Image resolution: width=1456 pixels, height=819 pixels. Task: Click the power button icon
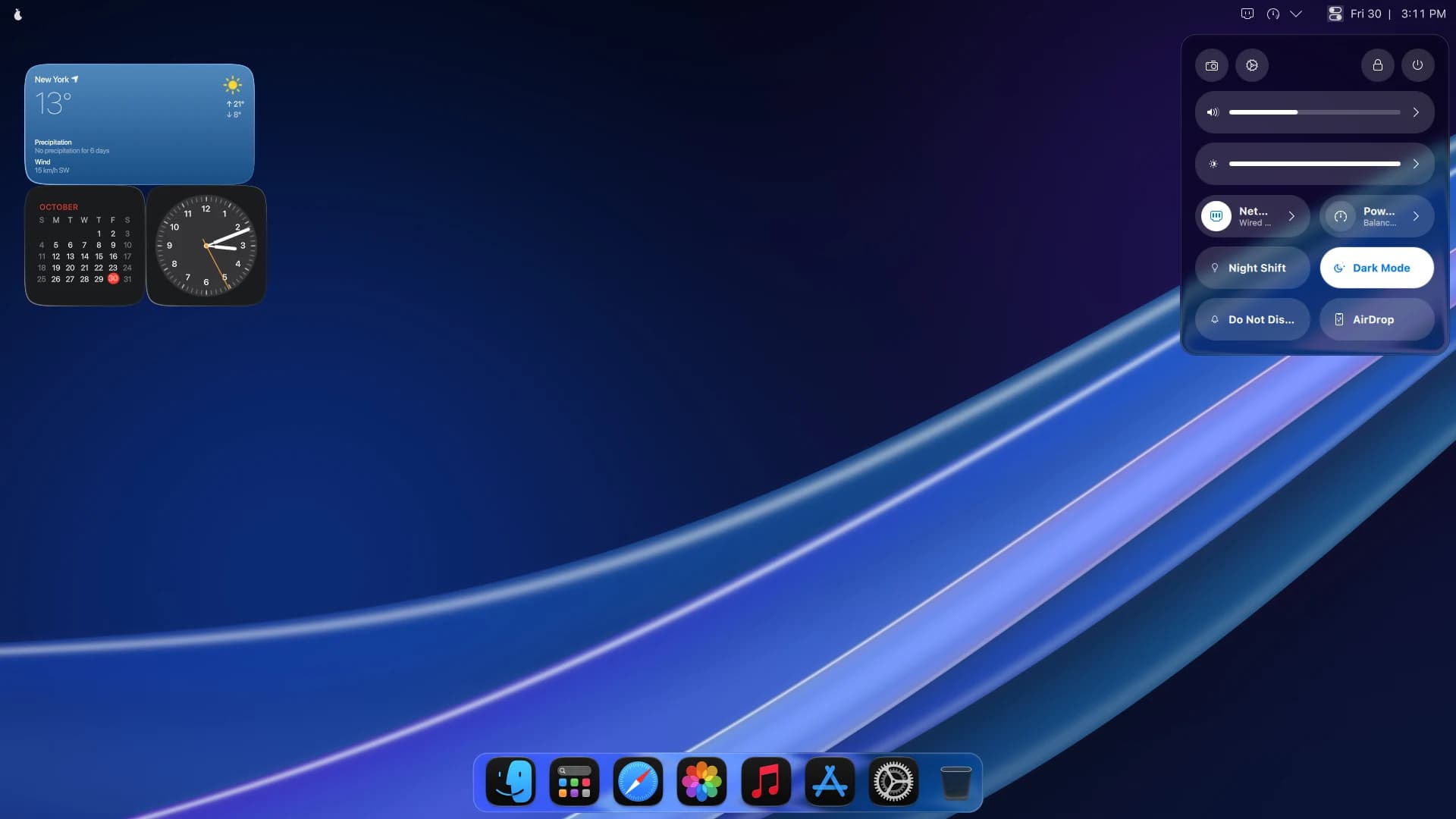(1417, 65)
